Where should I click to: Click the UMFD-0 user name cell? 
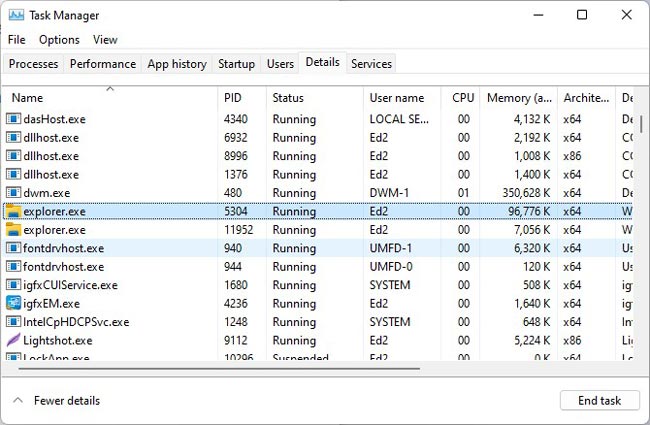point(390,267)
